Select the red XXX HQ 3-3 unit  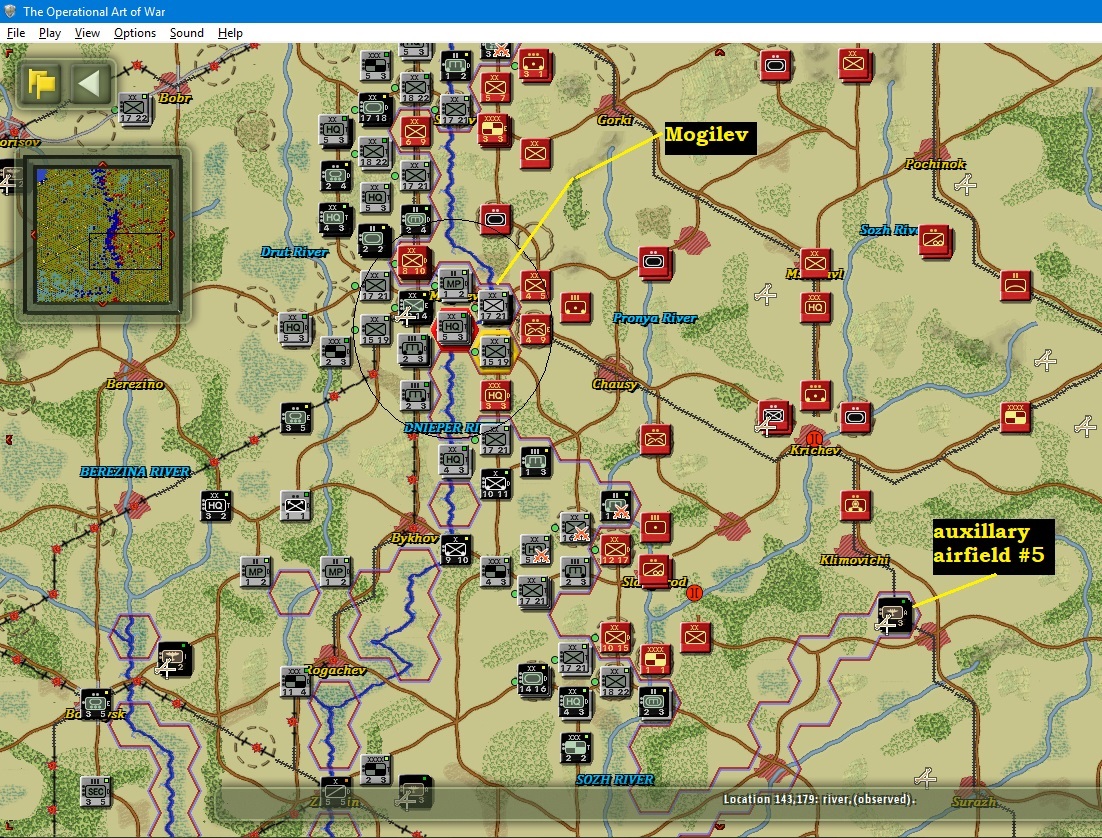coord(495,395)
